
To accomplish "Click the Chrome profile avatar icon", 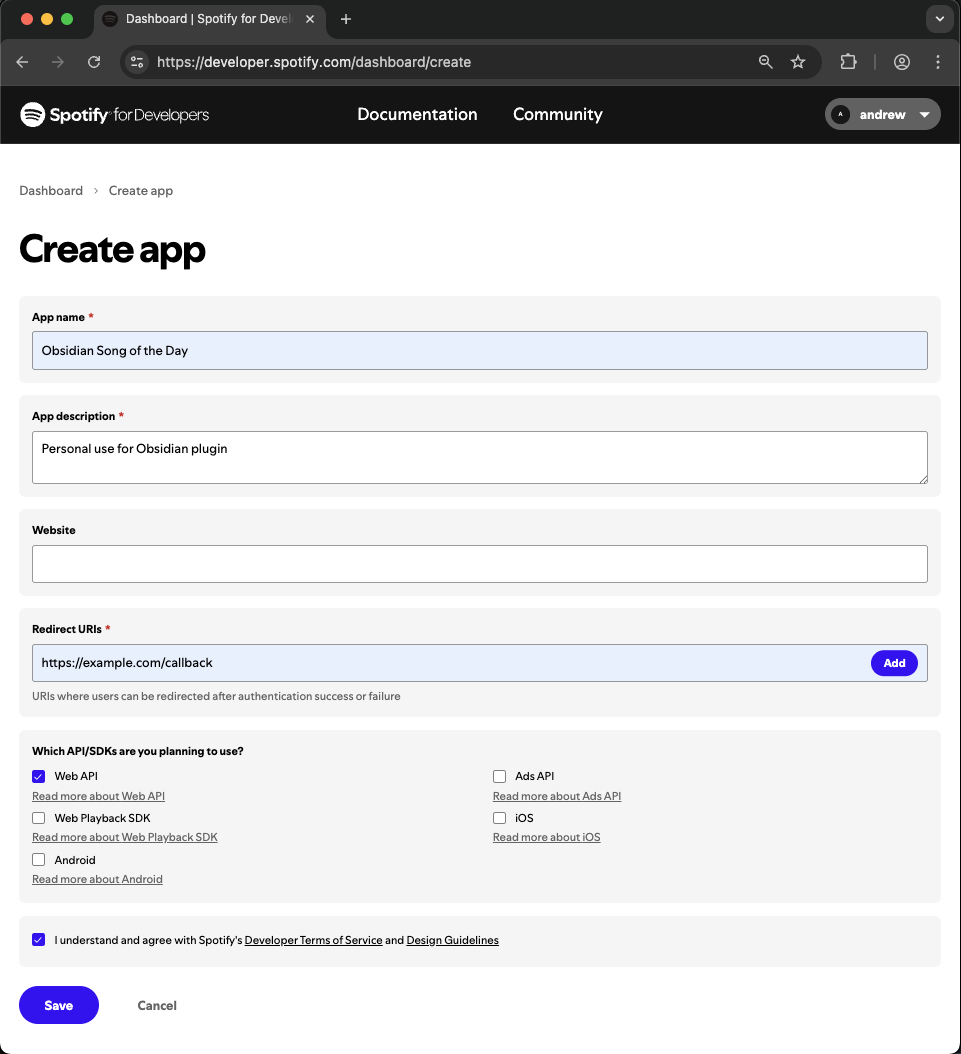I will coord(901,62).
